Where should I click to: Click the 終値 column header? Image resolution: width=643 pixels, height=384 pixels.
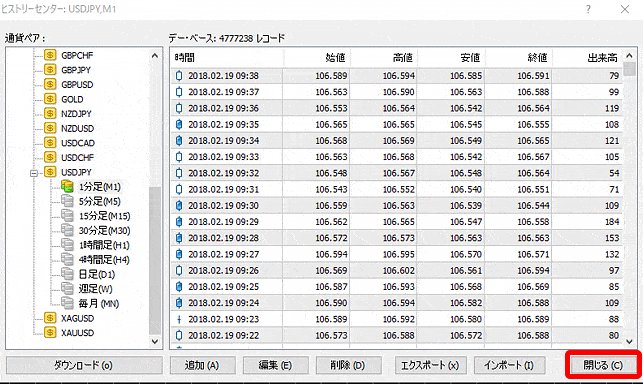pyautogui.click(x=518, y=57)
